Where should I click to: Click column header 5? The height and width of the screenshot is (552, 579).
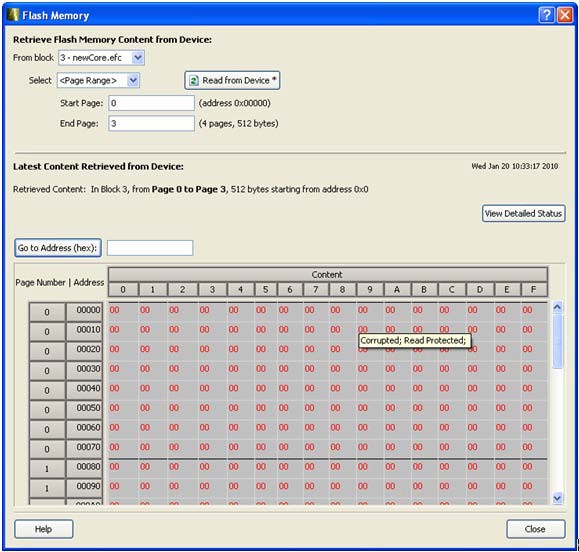click(x=265, y=290)
